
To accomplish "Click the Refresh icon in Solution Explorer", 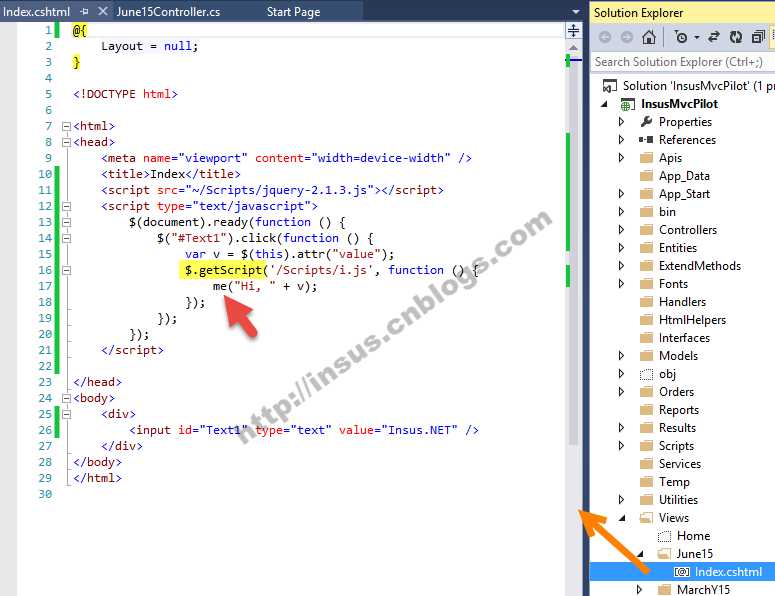I will pos(735,37).
